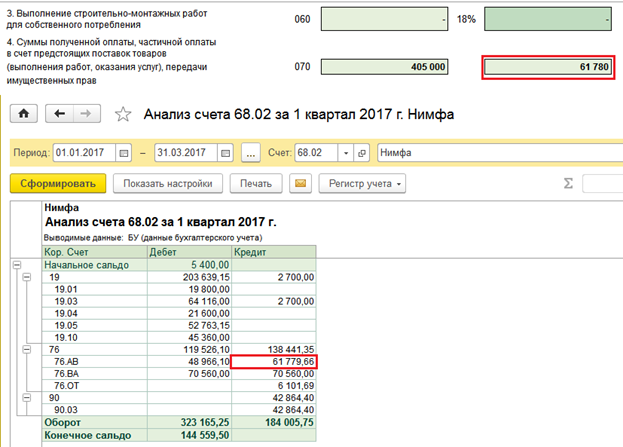This screenshot has width=623, height=447.
Task: Send report by email envelope icon
Action: (x=300, y=184)
